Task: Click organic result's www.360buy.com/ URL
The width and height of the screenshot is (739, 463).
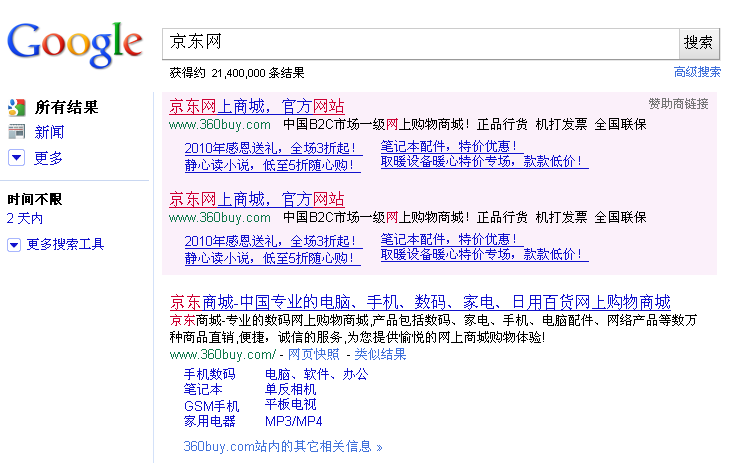Action: (222, 354)
